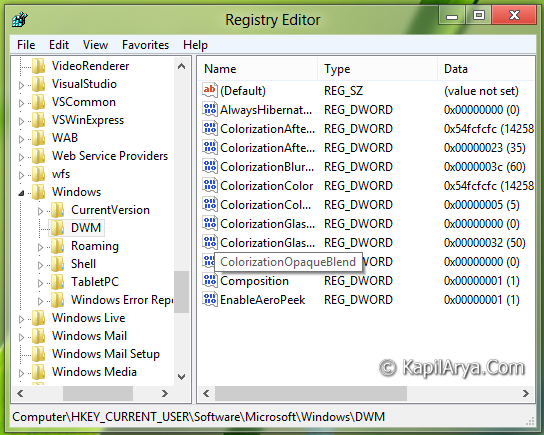
Task: Expand the wfs key
Action: click(x=22, y=175)
